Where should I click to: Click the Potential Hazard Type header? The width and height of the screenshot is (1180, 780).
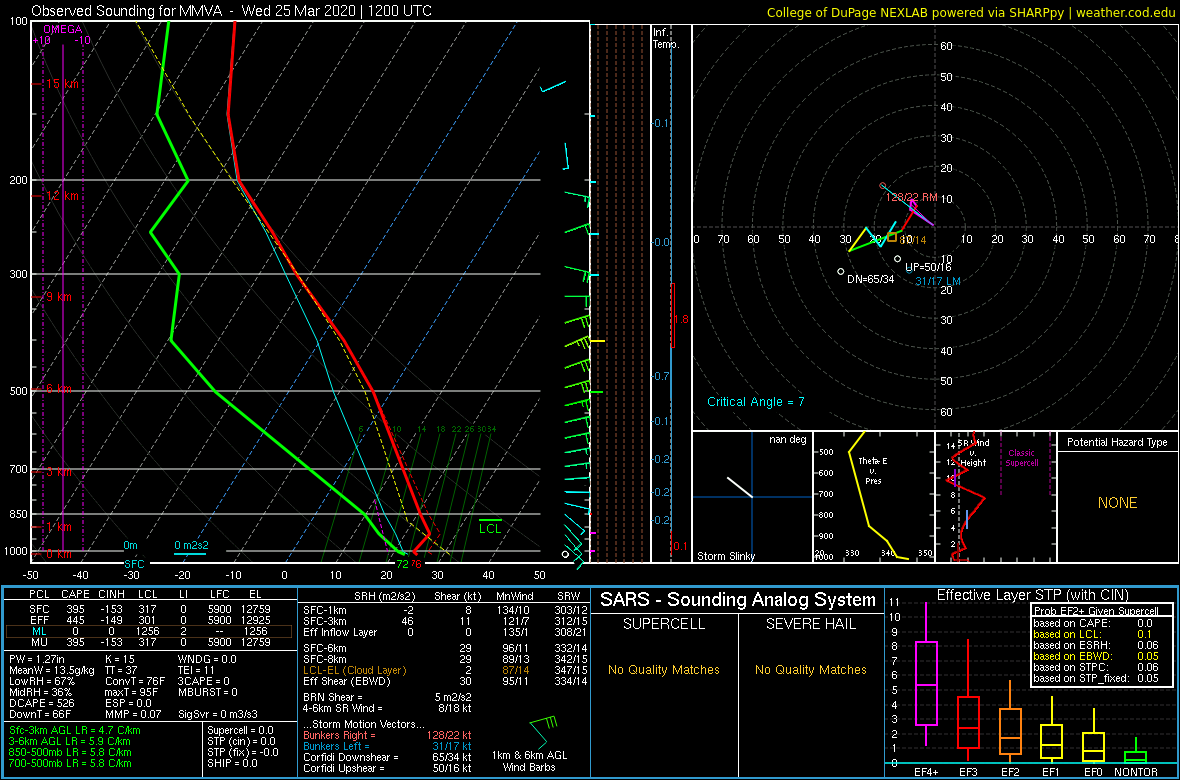(1116, 442)
